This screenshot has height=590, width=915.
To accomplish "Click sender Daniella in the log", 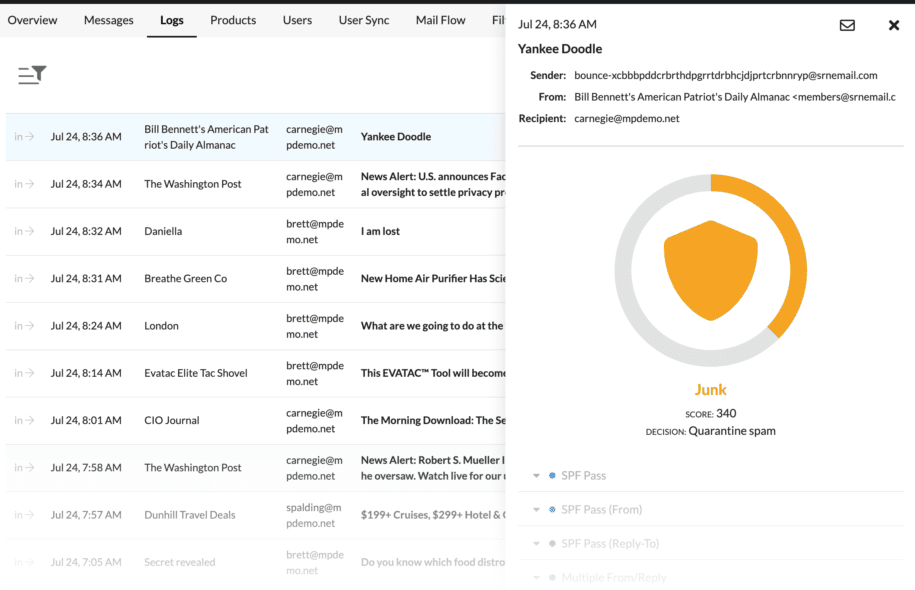I will (163, 231).
